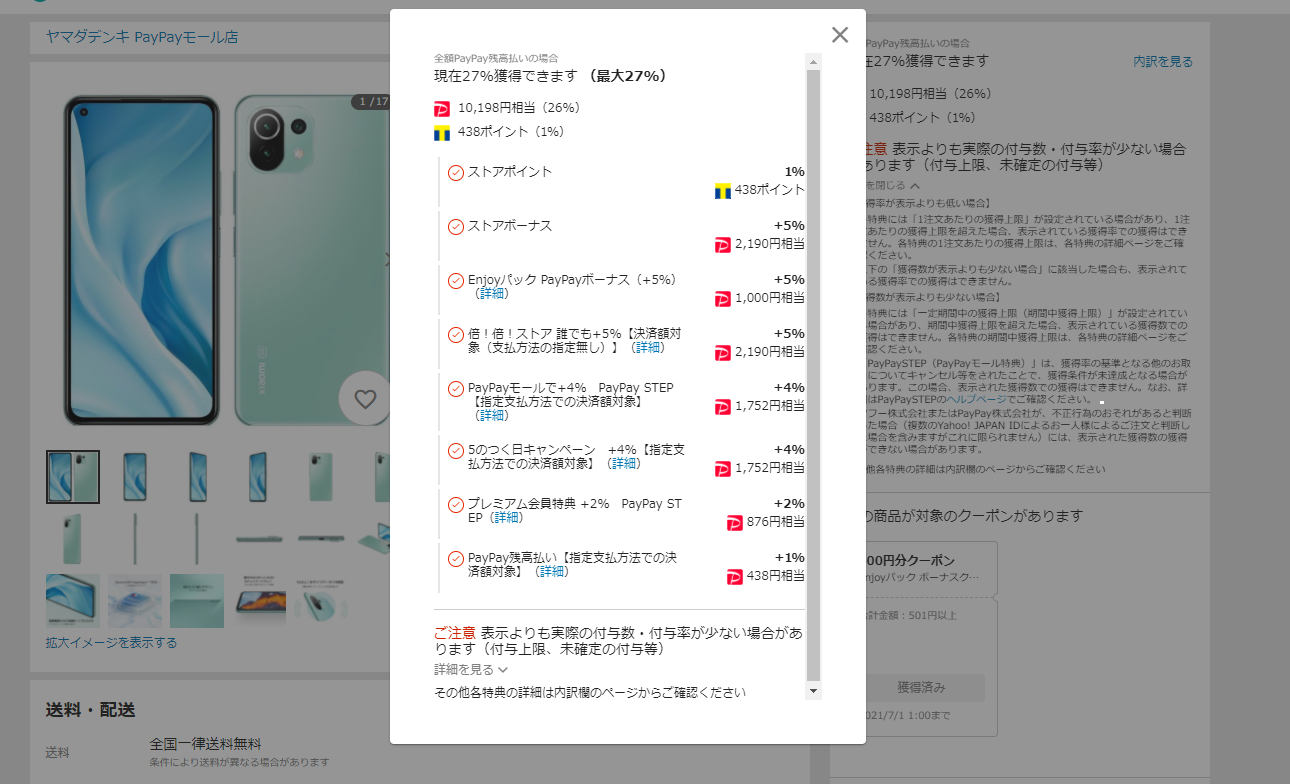Click T-point icon in ストアポイント row
1290x784 pixels.
pyautogui.click(x=723, y=190)
